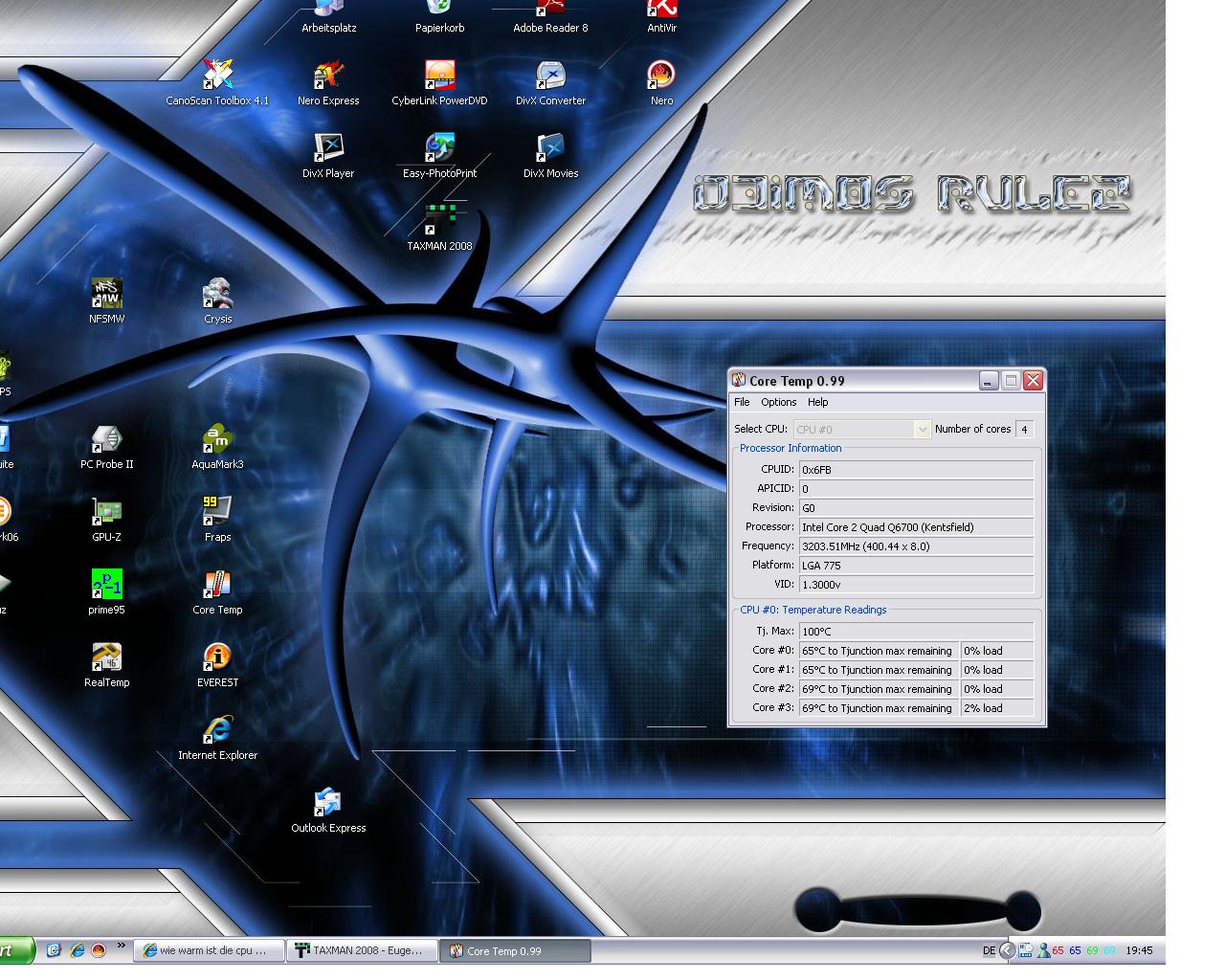Click Core #0 temperature reading
1225x980 pixels.
pyautogui.click(x=879, y=651)
